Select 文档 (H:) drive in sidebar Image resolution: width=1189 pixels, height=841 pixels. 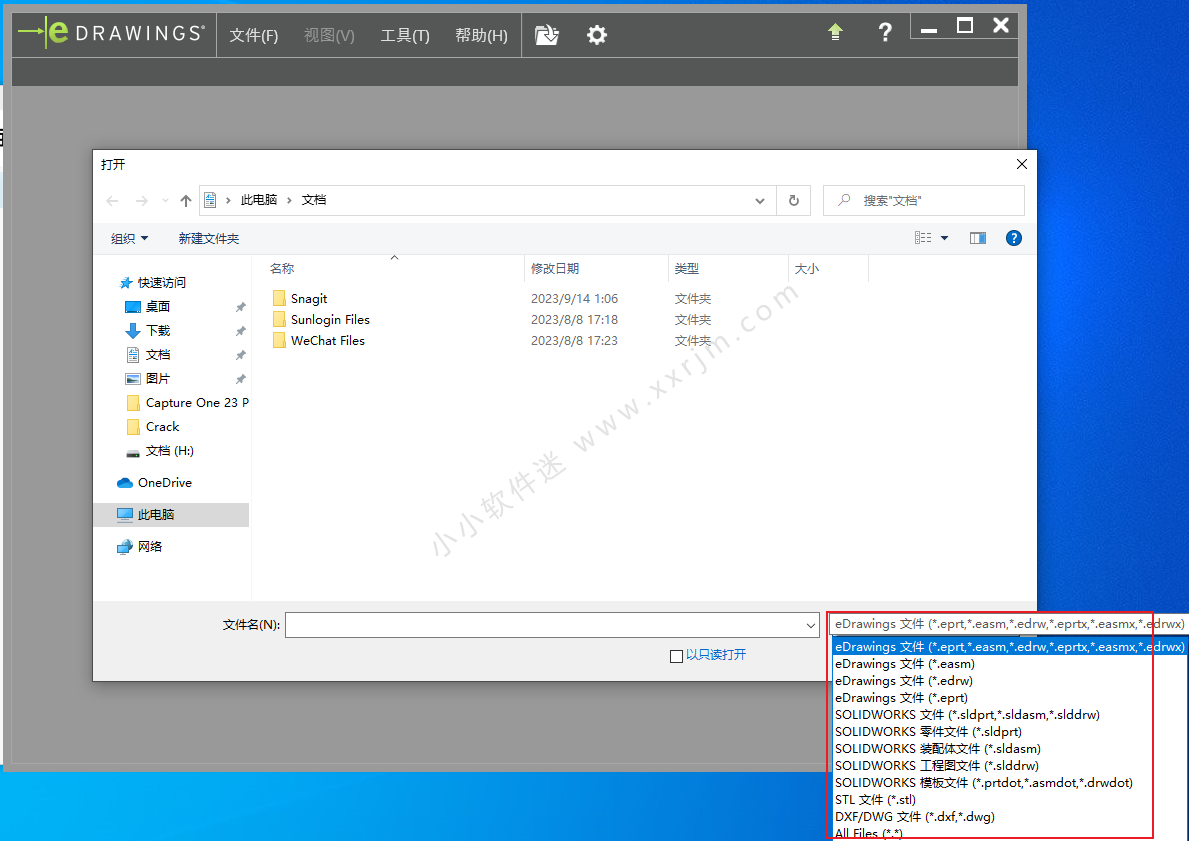pos(159,450)
